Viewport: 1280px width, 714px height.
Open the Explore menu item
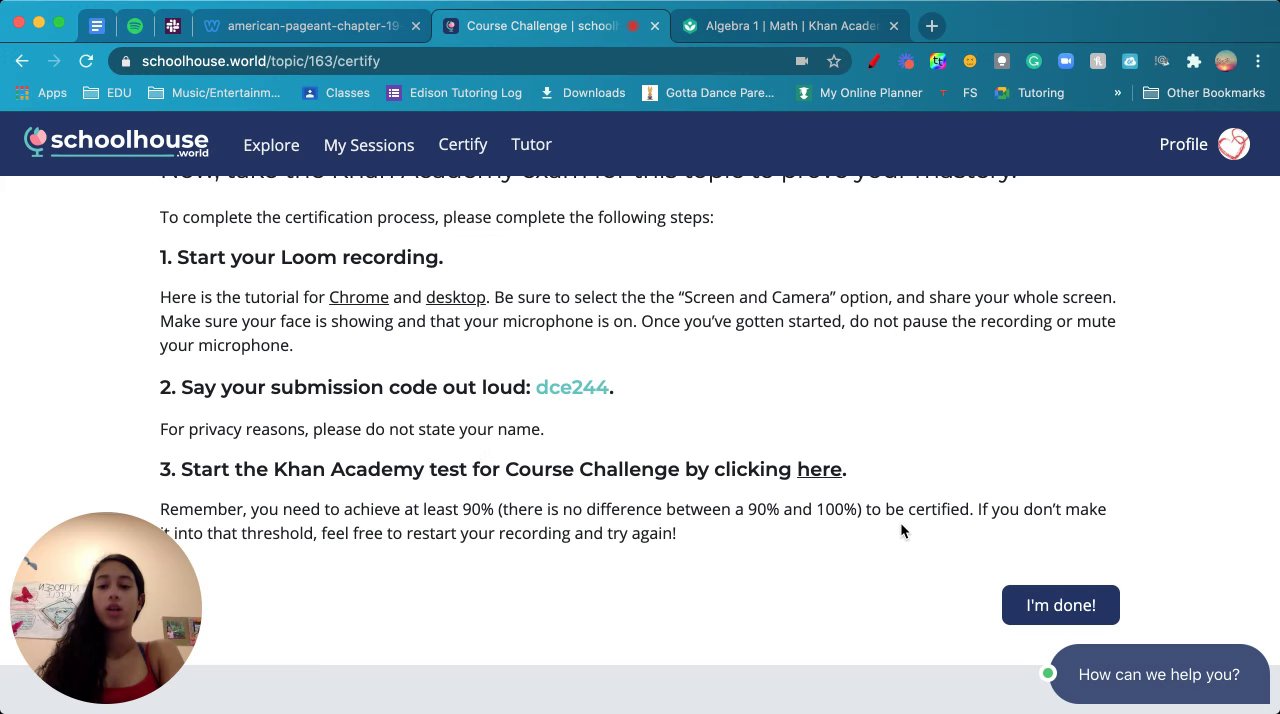(271, 145)
